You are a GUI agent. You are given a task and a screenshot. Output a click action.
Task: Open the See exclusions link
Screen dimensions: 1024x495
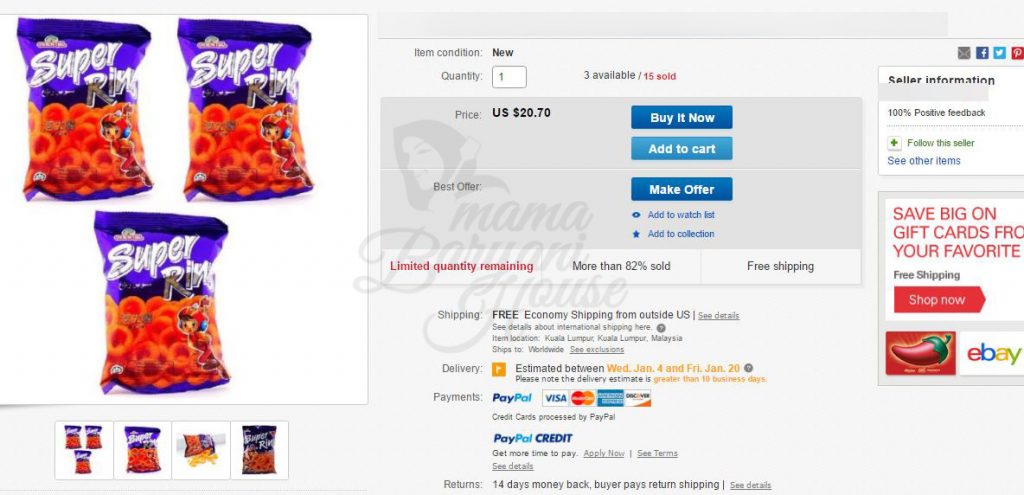tap(596, 350)
